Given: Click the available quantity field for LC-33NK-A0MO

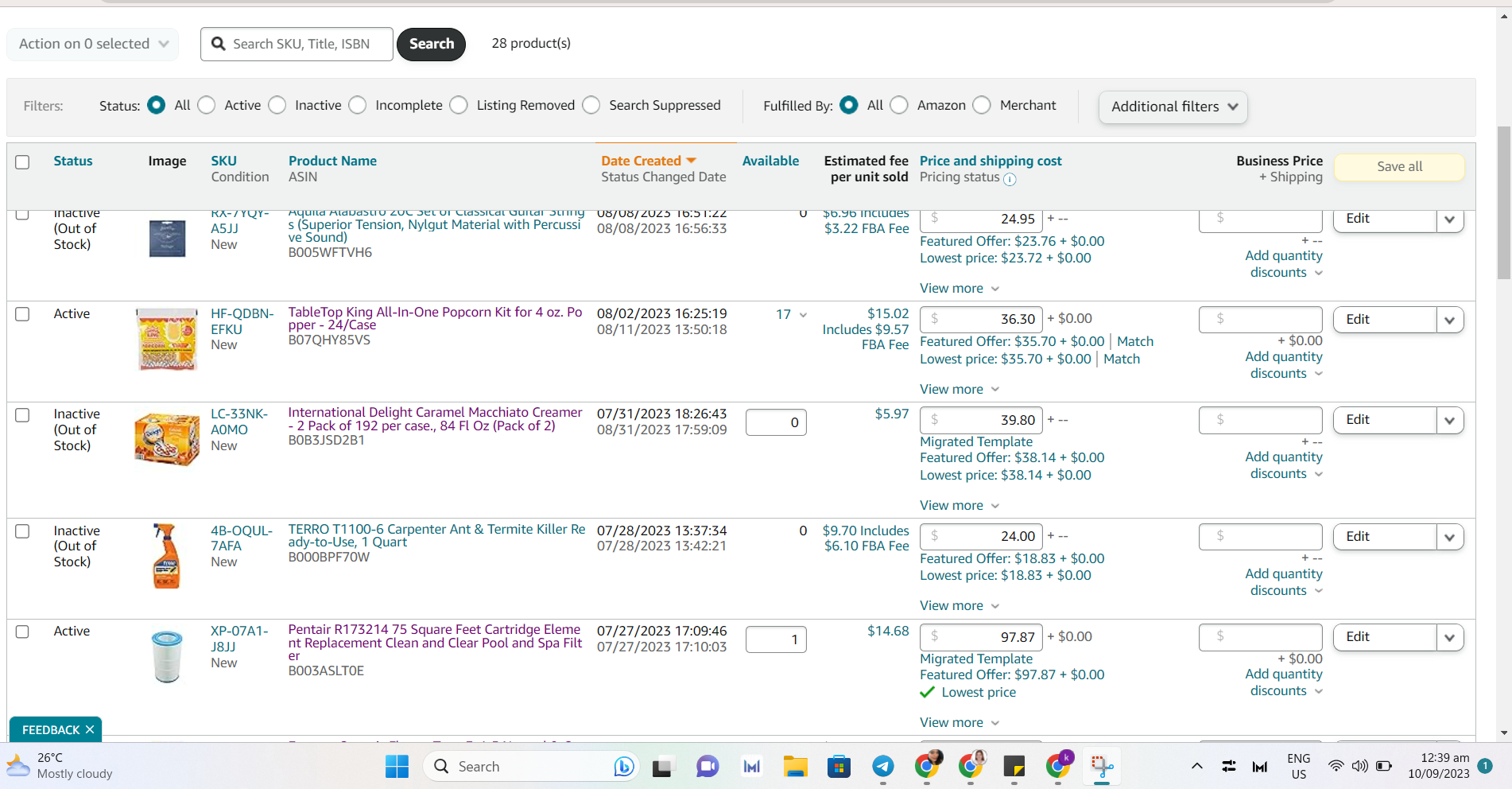Looking at the screenshot, I should click(776, 422).
